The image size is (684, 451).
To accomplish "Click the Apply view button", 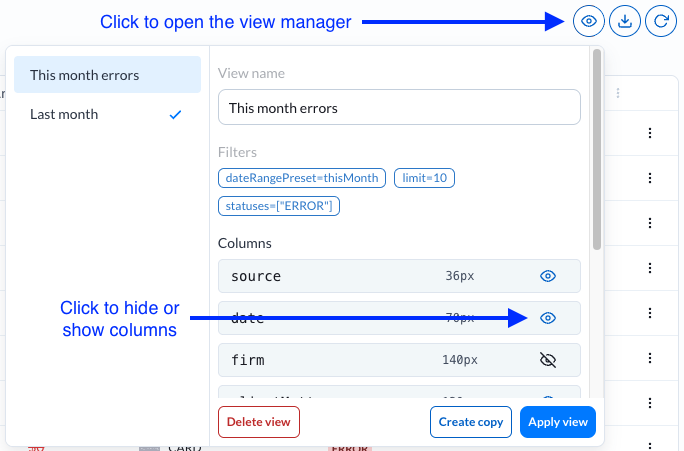I will [x=557, y=422].
